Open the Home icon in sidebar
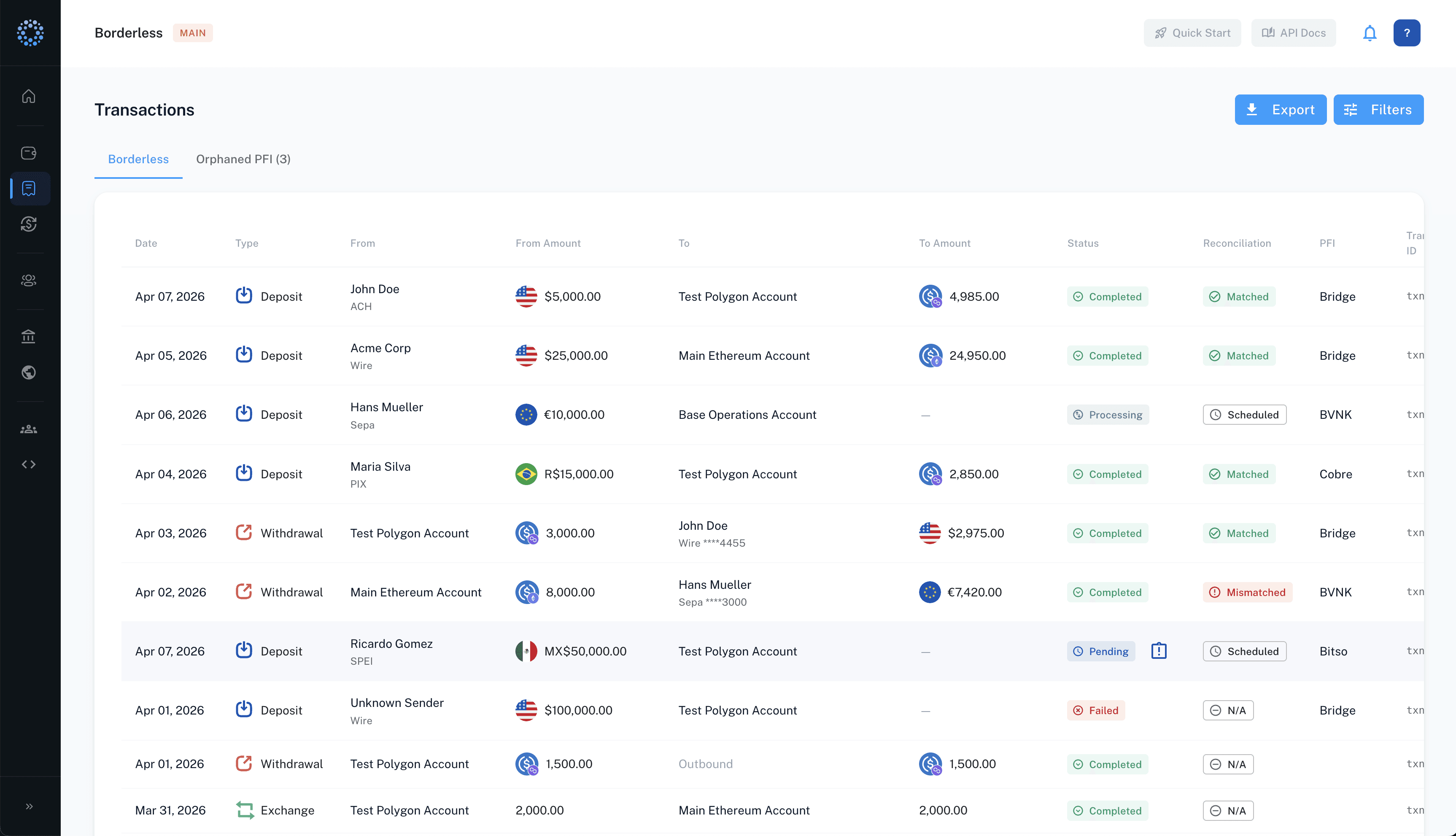This screenshot has height=836, width=1456. pos(29,97)
